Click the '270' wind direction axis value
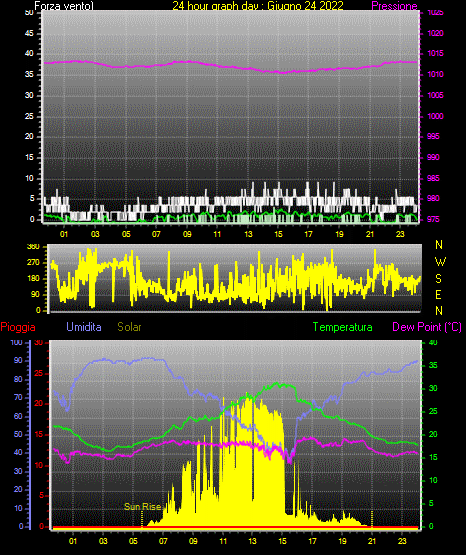 coord(33,263)
